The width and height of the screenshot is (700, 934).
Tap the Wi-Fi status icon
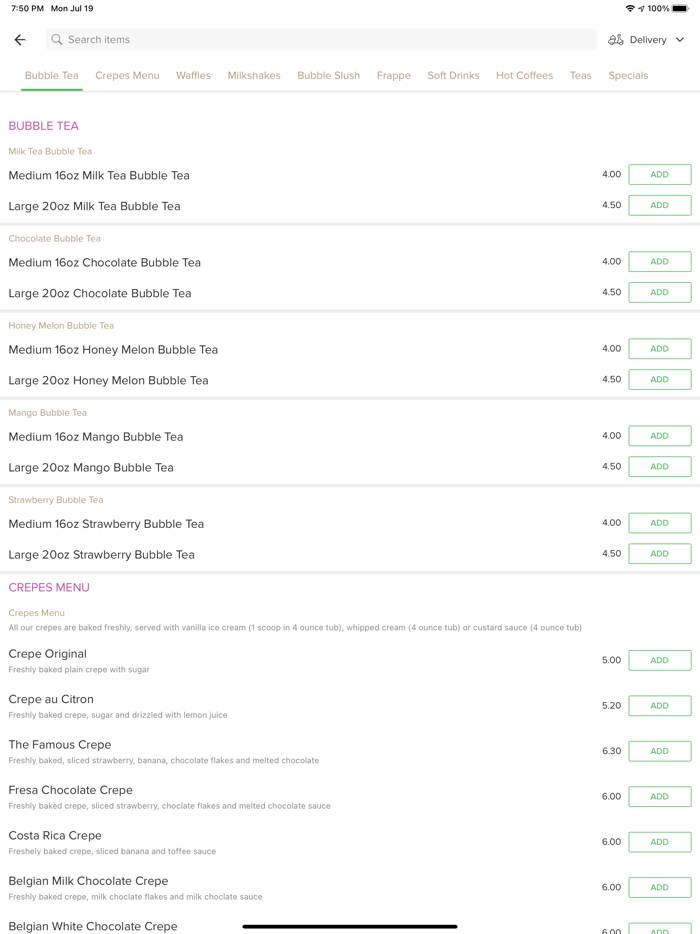click(x=630, y=9)
